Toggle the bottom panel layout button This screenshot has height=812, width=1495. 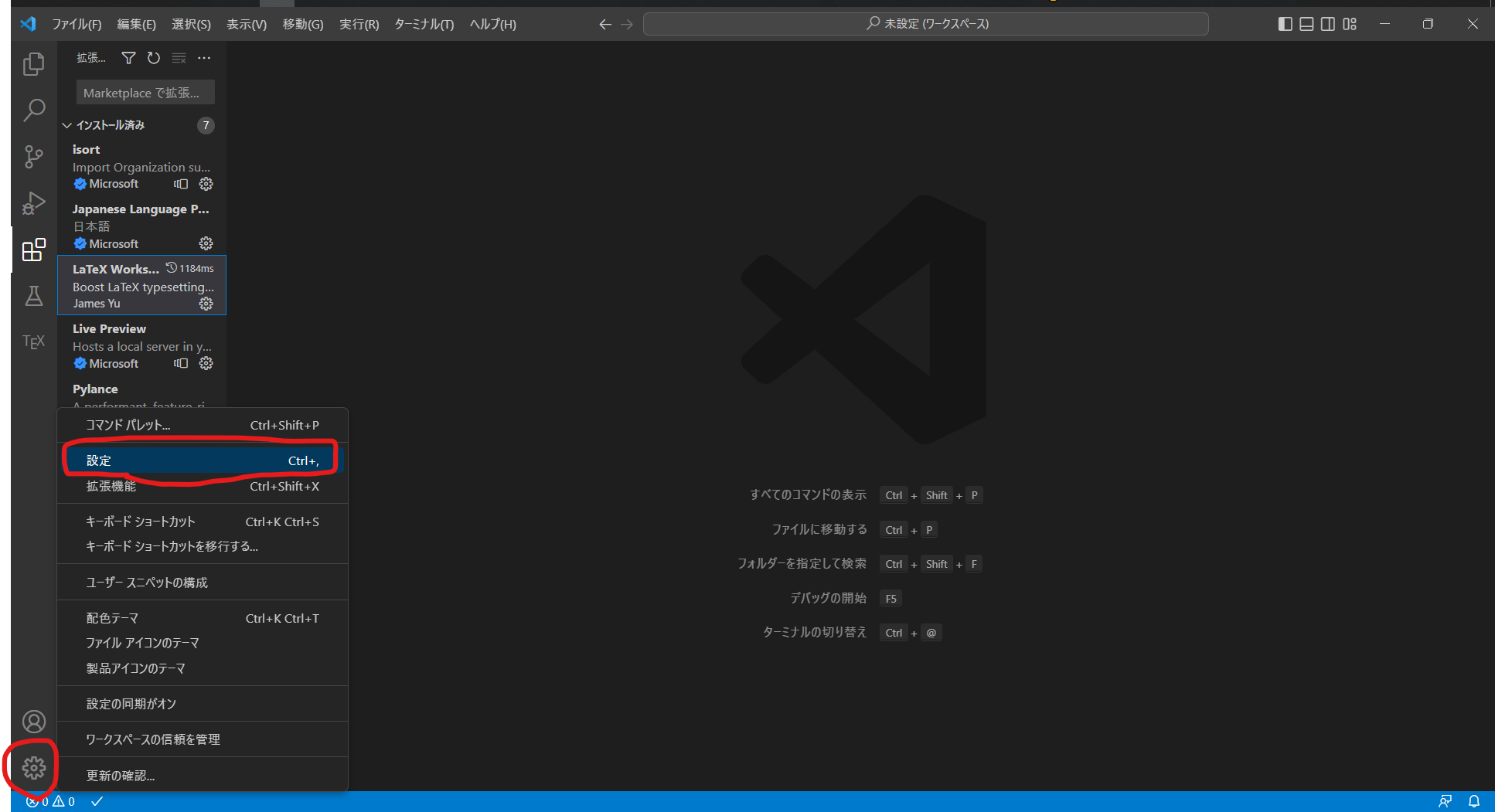click(1306, 24)
